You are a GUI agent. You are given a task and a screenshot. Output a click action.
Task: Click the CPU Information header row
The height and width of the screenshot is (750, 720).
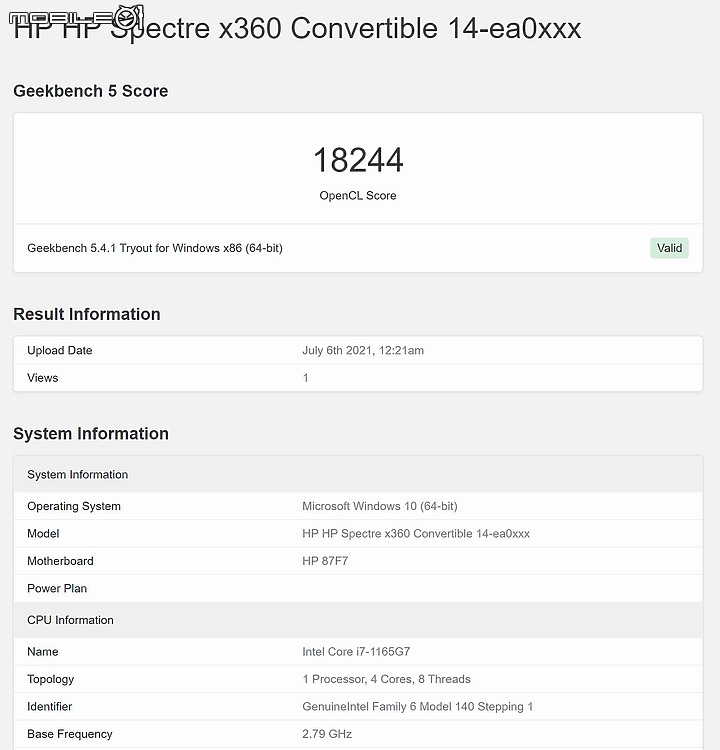358,620
